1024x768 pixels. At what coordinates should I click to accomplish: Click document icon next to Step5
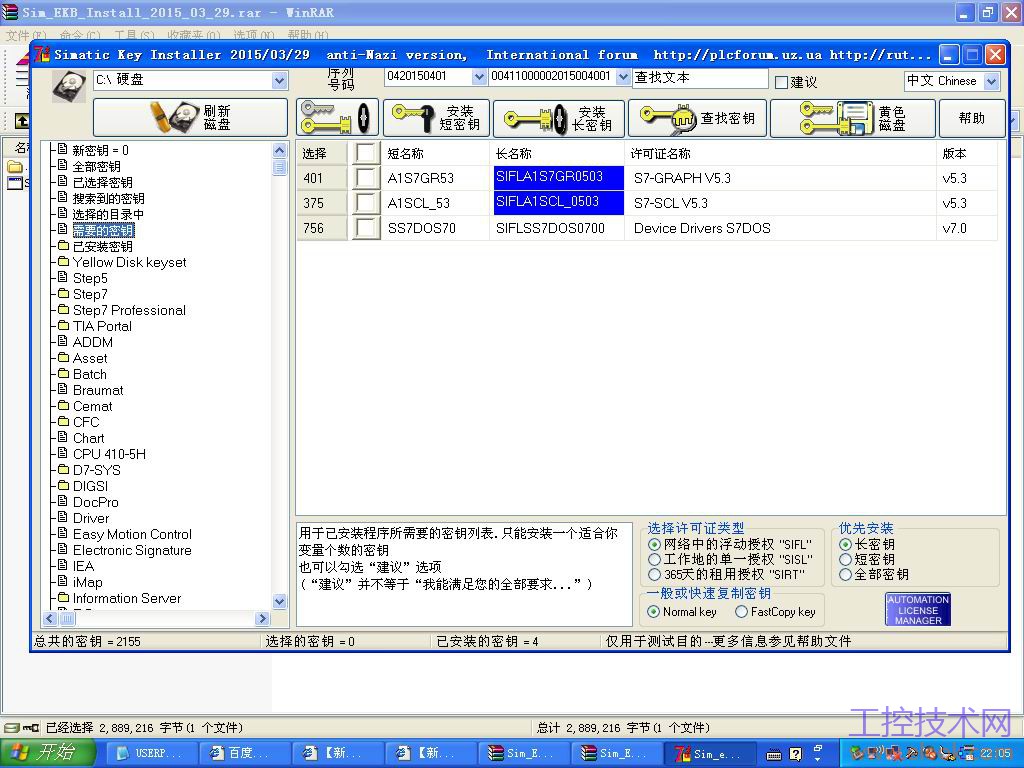[x=63, y=278]
